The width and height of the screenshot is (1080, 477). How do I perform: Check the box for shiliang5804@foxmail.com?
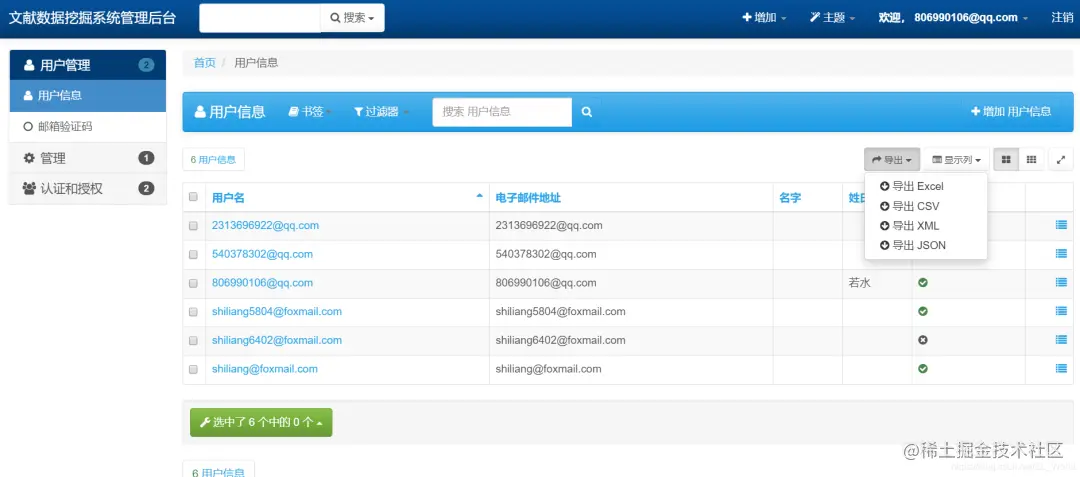[x=194, y=312]
